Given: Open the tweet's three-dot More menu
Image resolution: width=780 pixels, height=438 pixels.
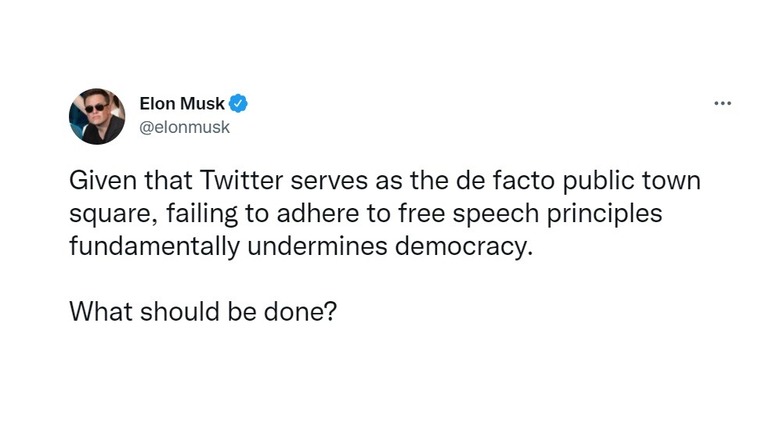Looking at the screenshot, I should [x=722, y=103].
